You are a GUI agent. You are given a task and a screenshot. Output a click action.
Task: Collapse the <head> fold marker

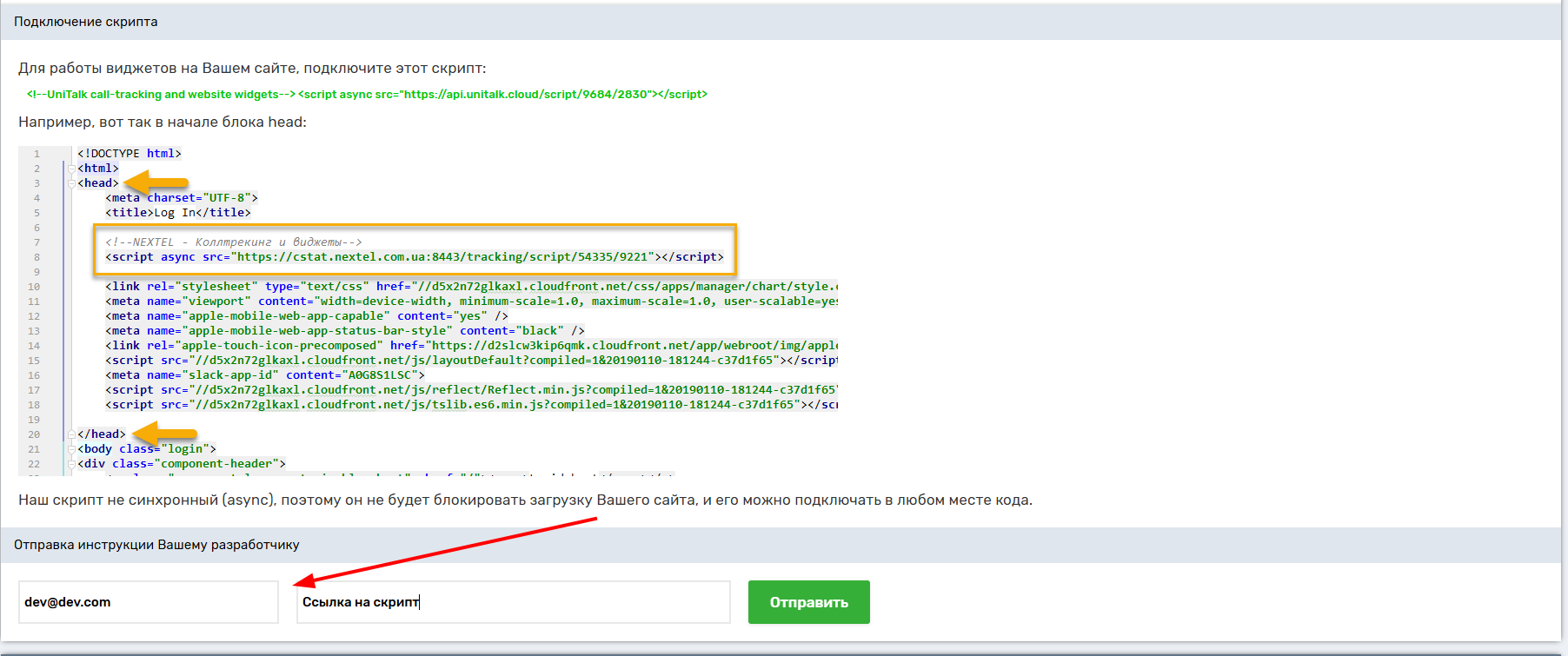click(71, 183)
